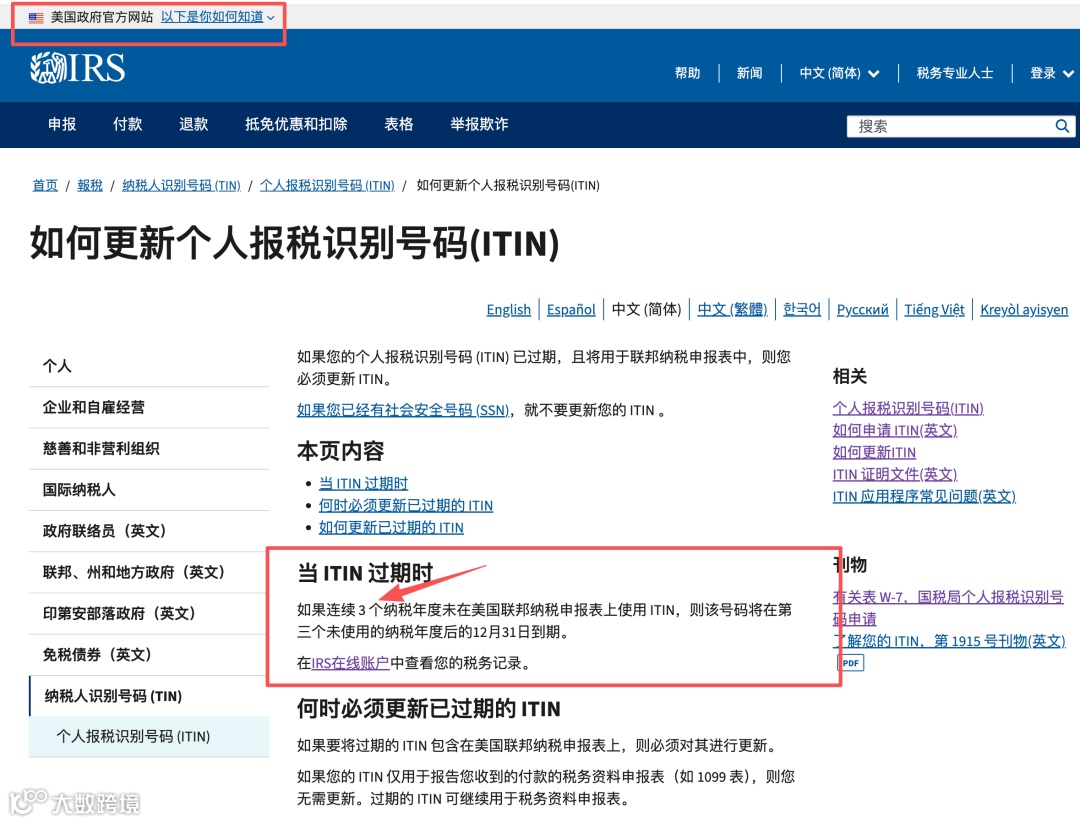Click 帮助 in the top header

[x=687, y=73]
